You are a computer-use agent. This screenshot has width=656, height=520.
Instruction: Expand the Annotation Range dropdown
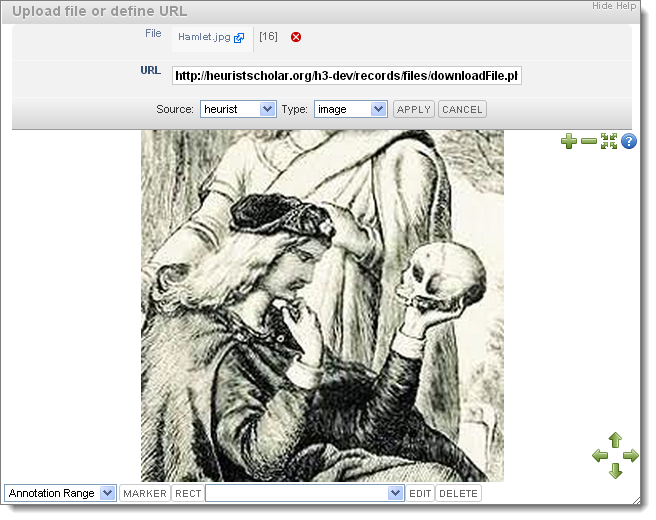coord(60,493)
